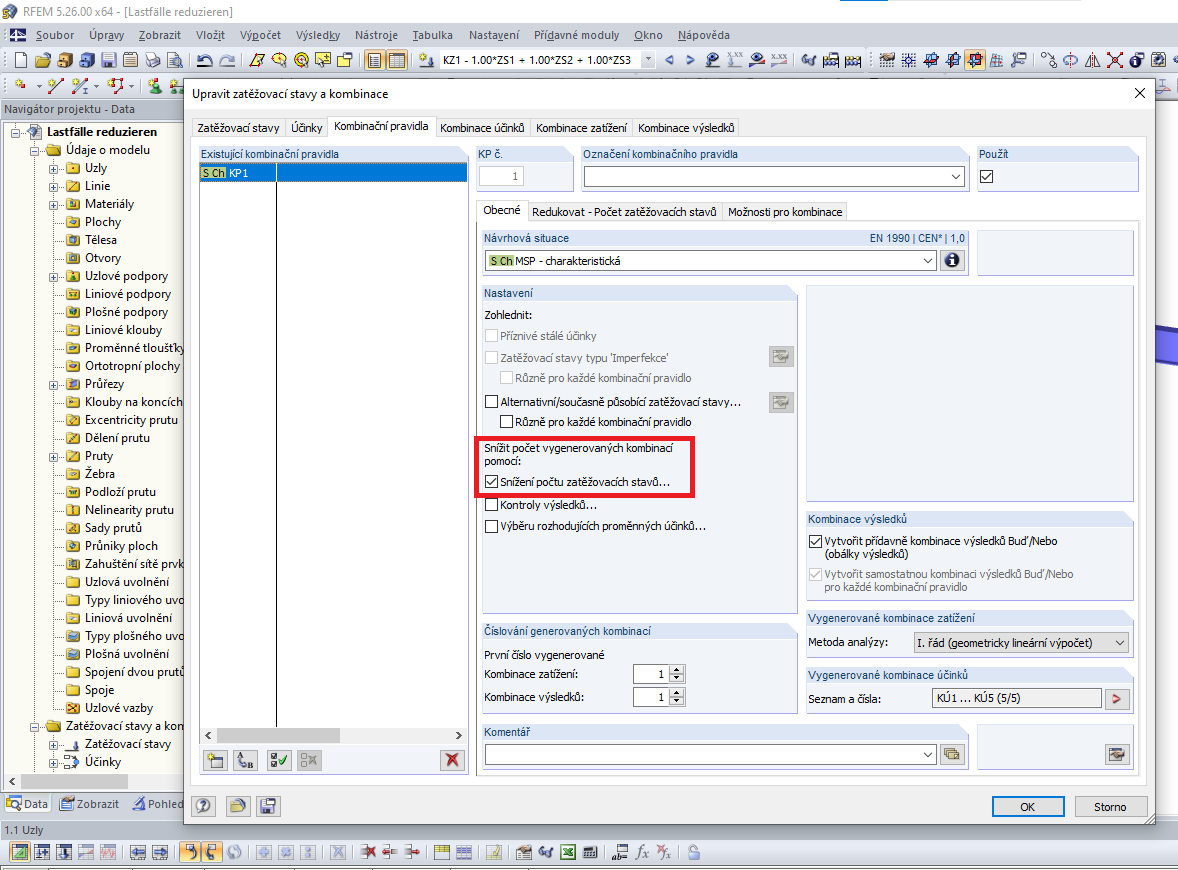Image resolution: width=1178 pixels, height=870 pixels.
Task: Expand the Uzly tree node
Action: click(53, 169)
